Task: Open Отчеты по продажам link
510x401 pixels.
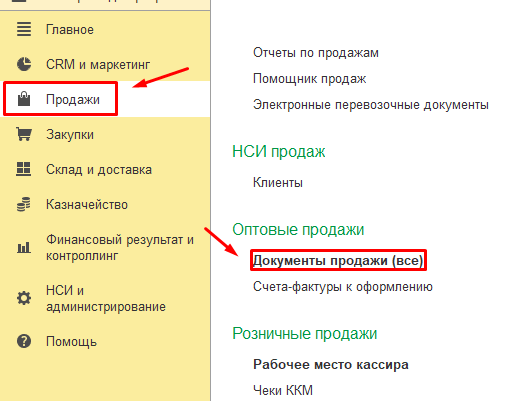Action: tap(316, 53)
